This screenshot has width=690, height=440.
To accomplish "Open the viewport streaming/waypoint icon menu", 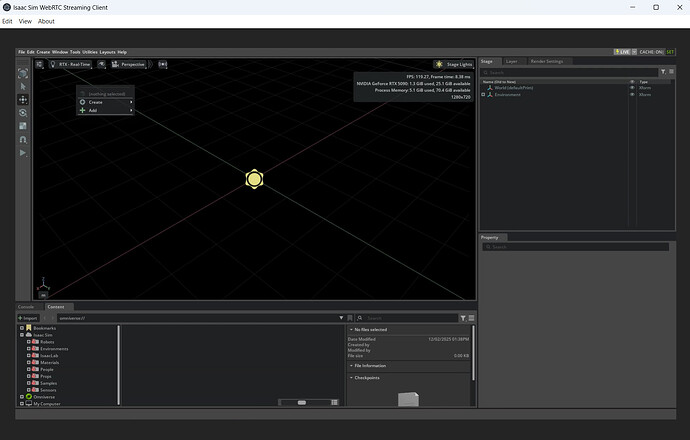I will coord(163,64).
